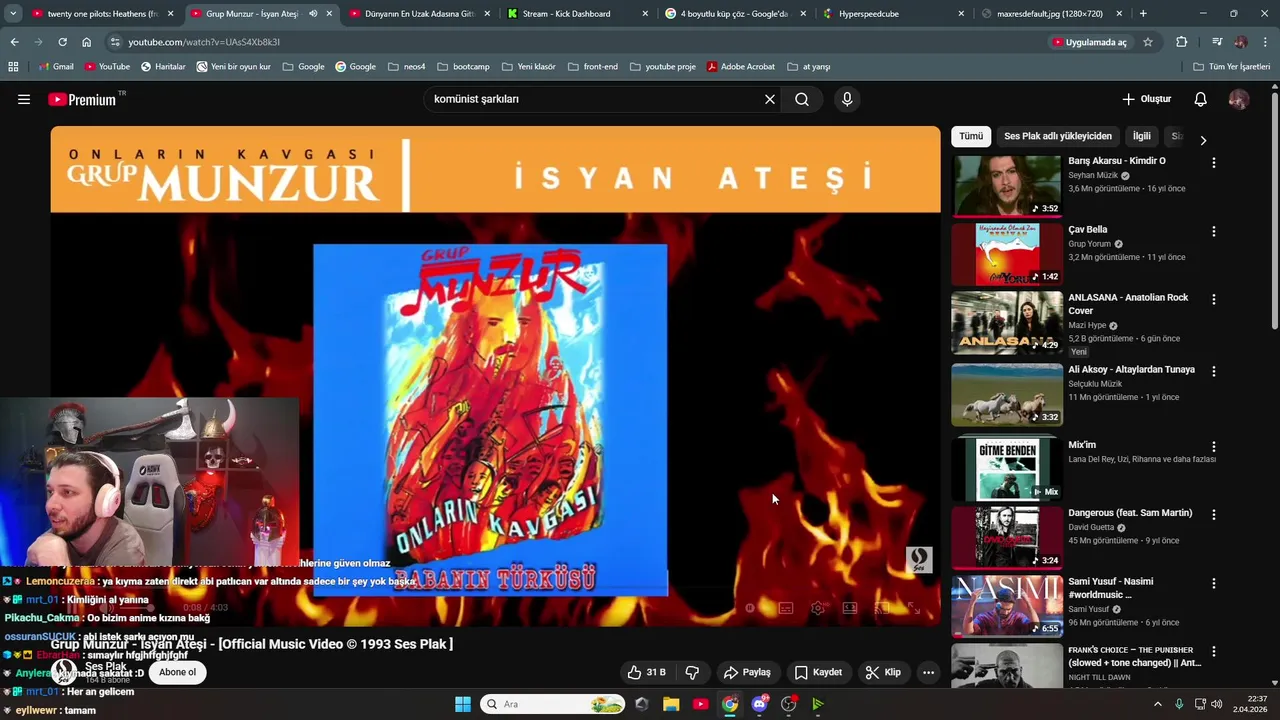Open Discord from the taskbar
Image resolution: width=1280 pixels, height=720 pixels.
coord(759,704)
